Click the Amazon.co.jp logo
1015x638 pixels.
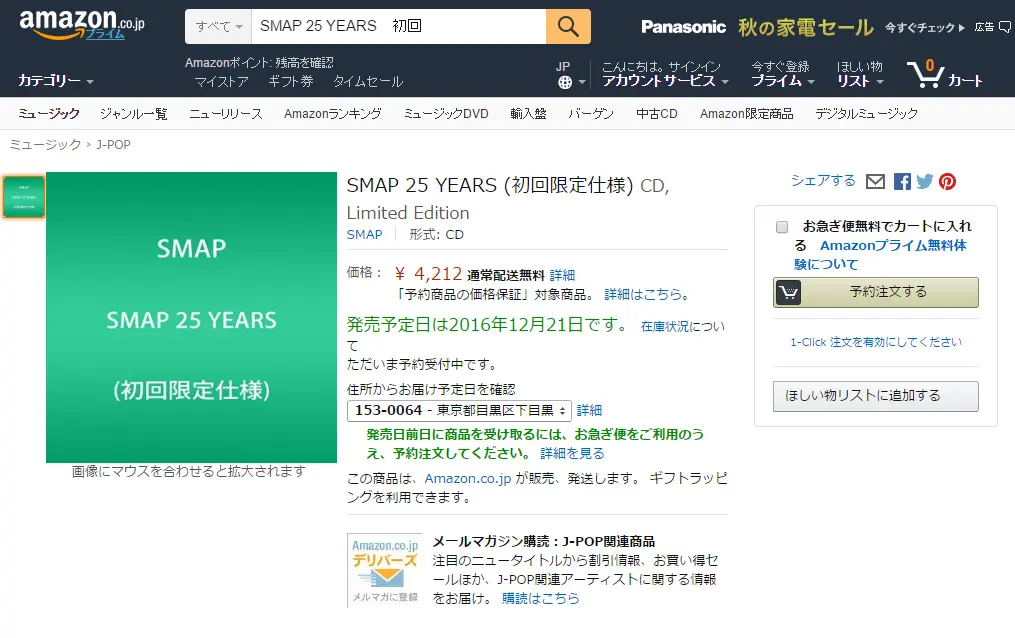click(82, 25)
